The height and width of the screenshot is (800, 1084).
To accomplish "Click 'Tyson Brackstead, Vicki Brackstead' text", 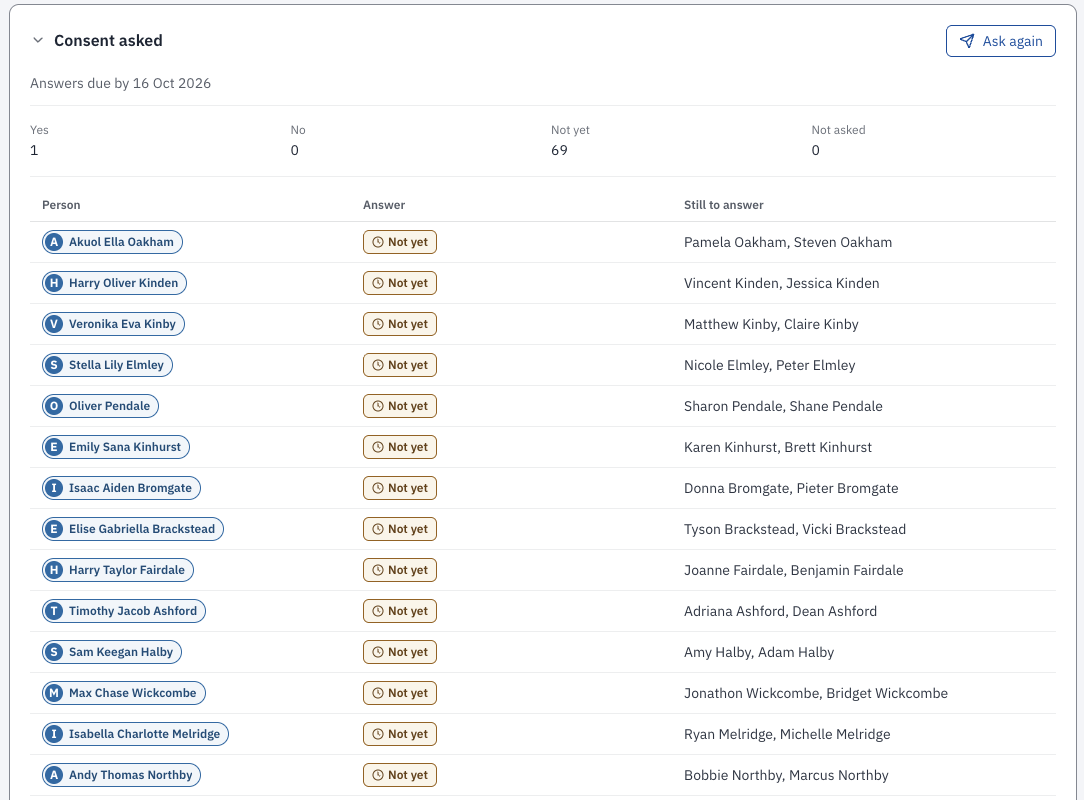I will click(x=794, y=529).
